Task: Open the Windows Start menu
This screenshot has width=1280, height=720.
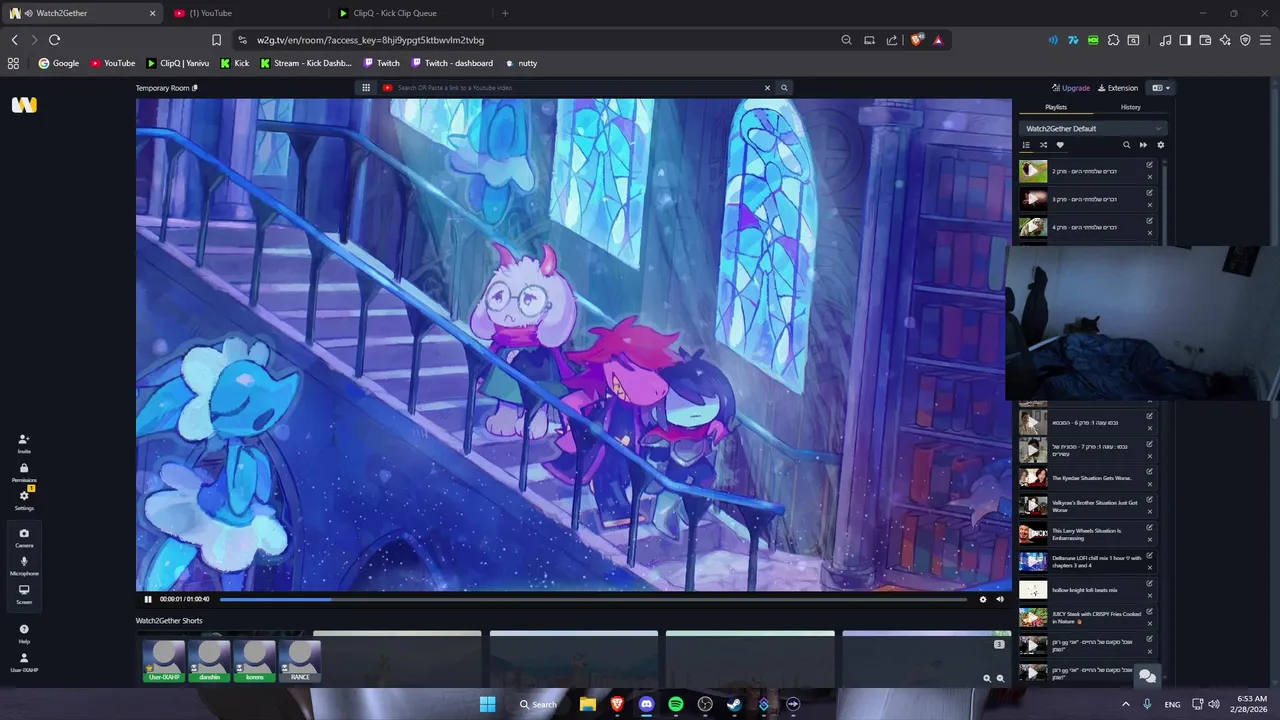Action: tap(487, 704)
